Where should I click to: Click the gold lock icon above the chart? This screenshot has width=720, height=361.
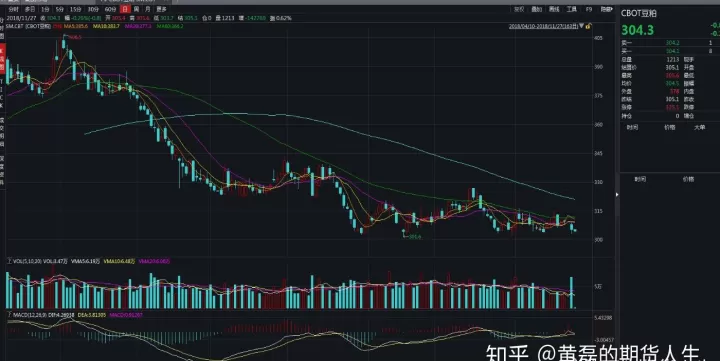589,26
